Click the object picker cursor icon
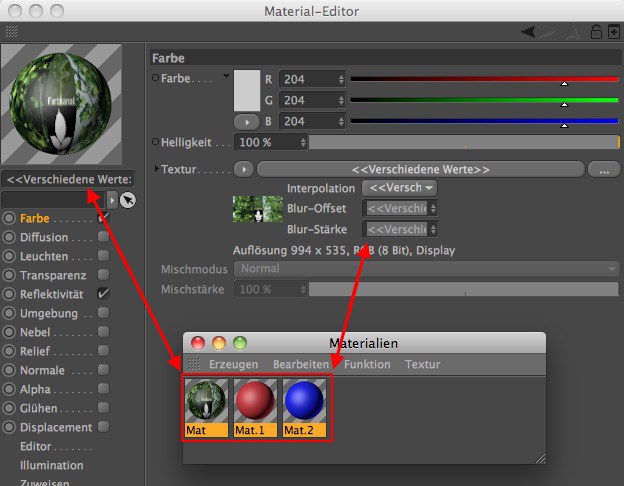This screenshot has width=624, height=486. click(x=128, y=199)
